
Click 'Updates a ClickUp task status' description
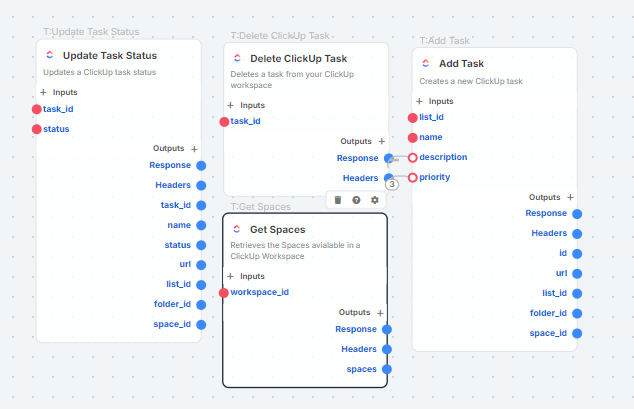click(x=99, y=72)
